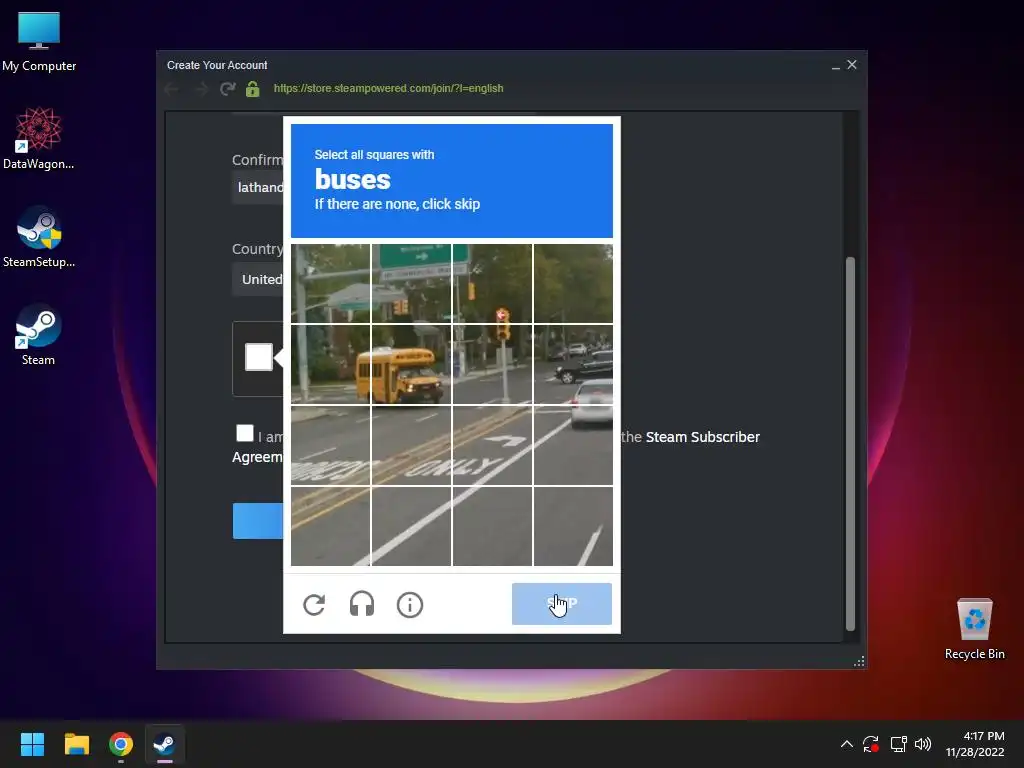Select the My Computer desktop icon

(39, 41)
